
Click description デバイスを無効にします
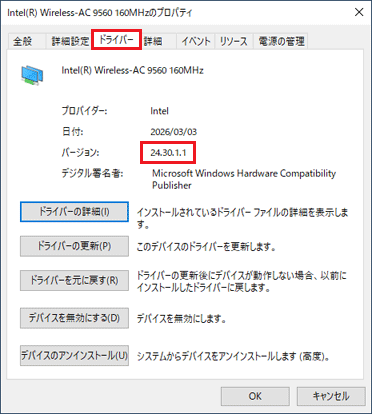(x=182, y=319)
